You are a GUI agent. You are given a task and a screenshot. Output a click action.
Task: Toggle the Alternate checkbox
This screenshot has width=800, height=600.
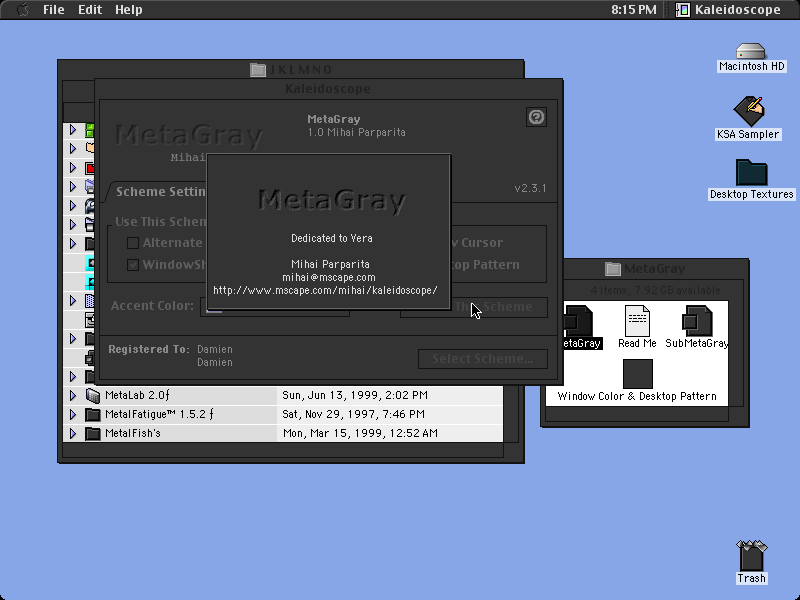tap(133, 243)
